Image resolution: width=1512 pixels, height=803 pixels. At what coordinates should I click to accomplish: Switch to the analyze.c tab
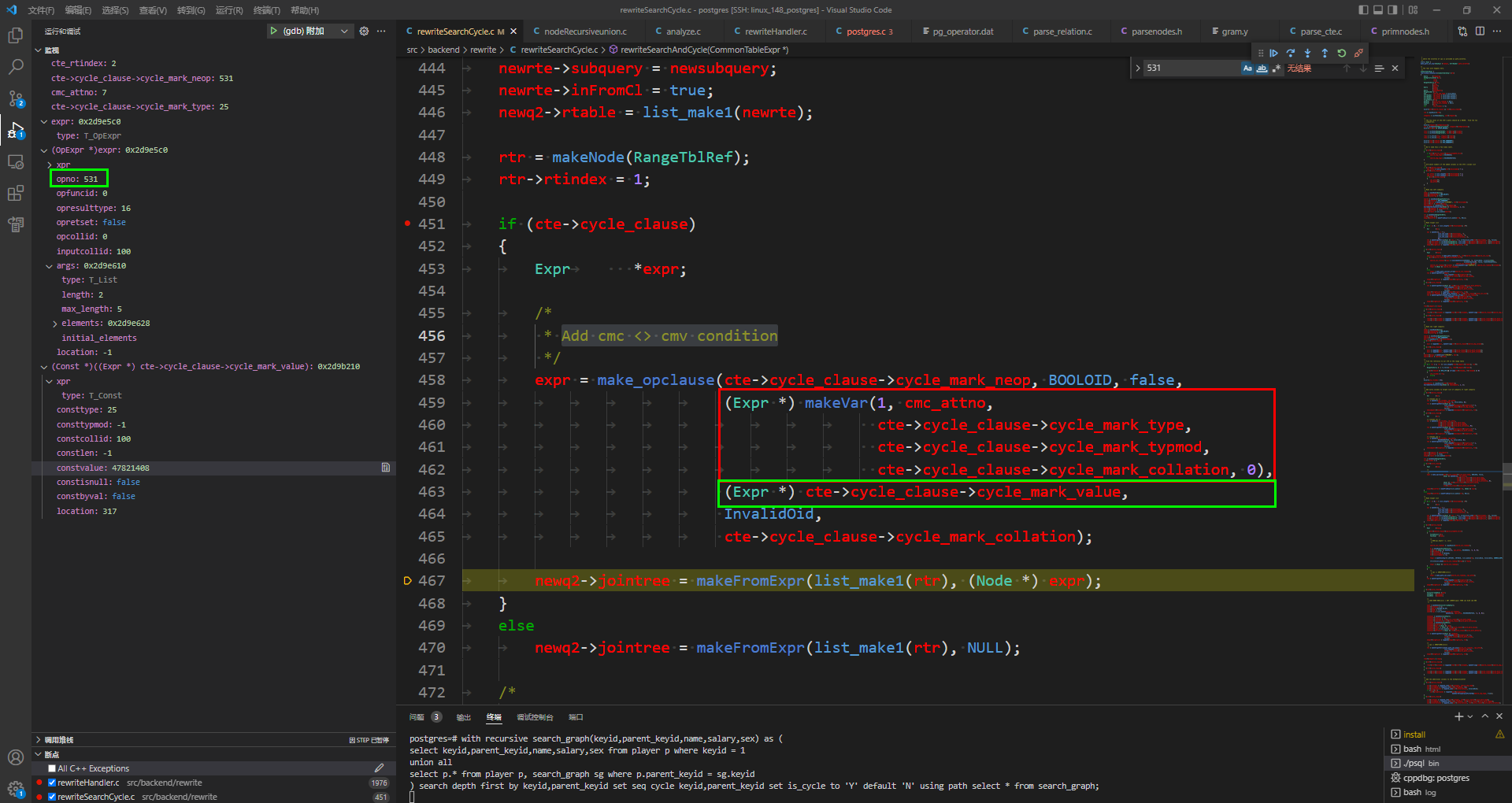coord(682,31)
